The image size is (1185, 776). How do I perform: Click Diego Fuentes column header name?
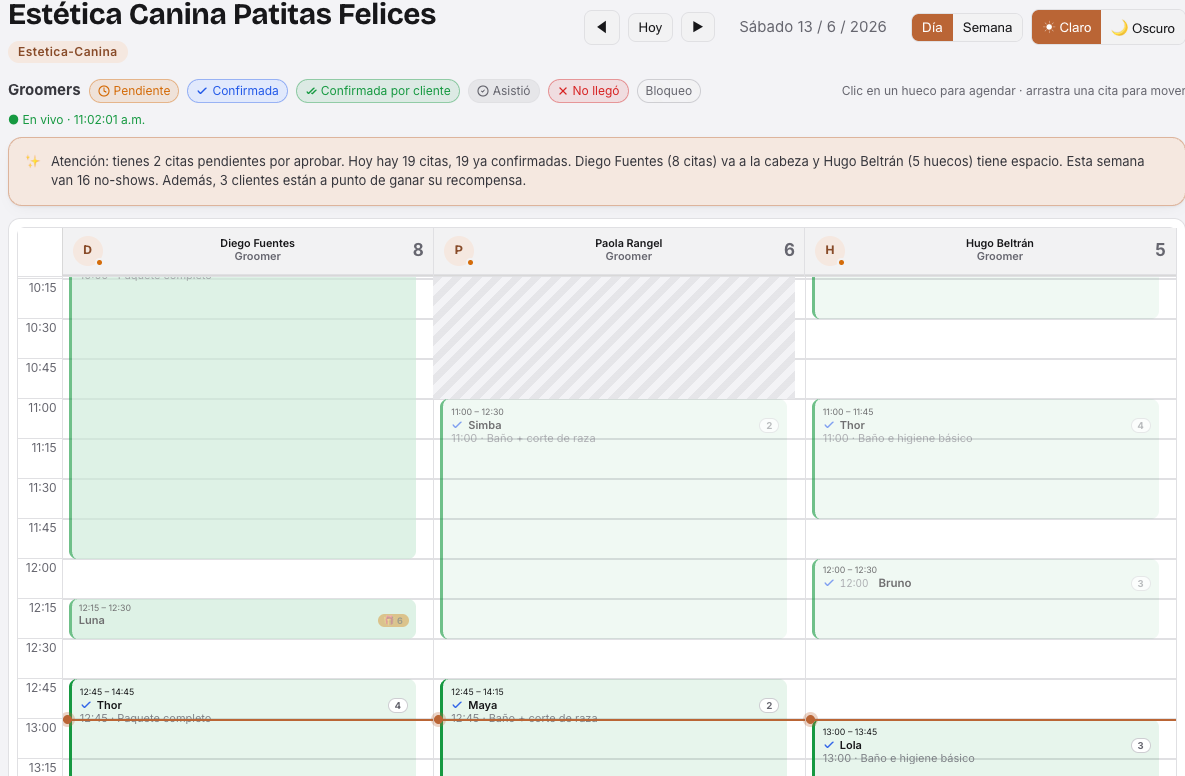[x=257, y=243]
